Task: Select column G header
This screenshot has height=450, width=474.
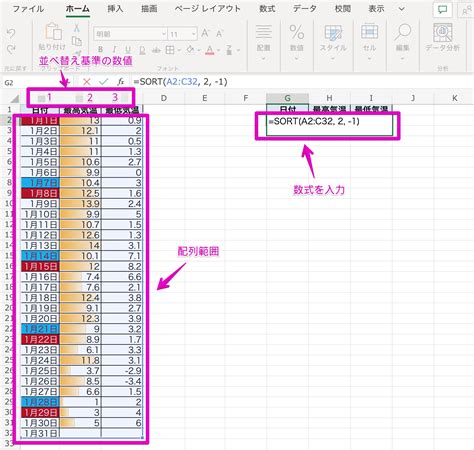Action: (287, 98)
